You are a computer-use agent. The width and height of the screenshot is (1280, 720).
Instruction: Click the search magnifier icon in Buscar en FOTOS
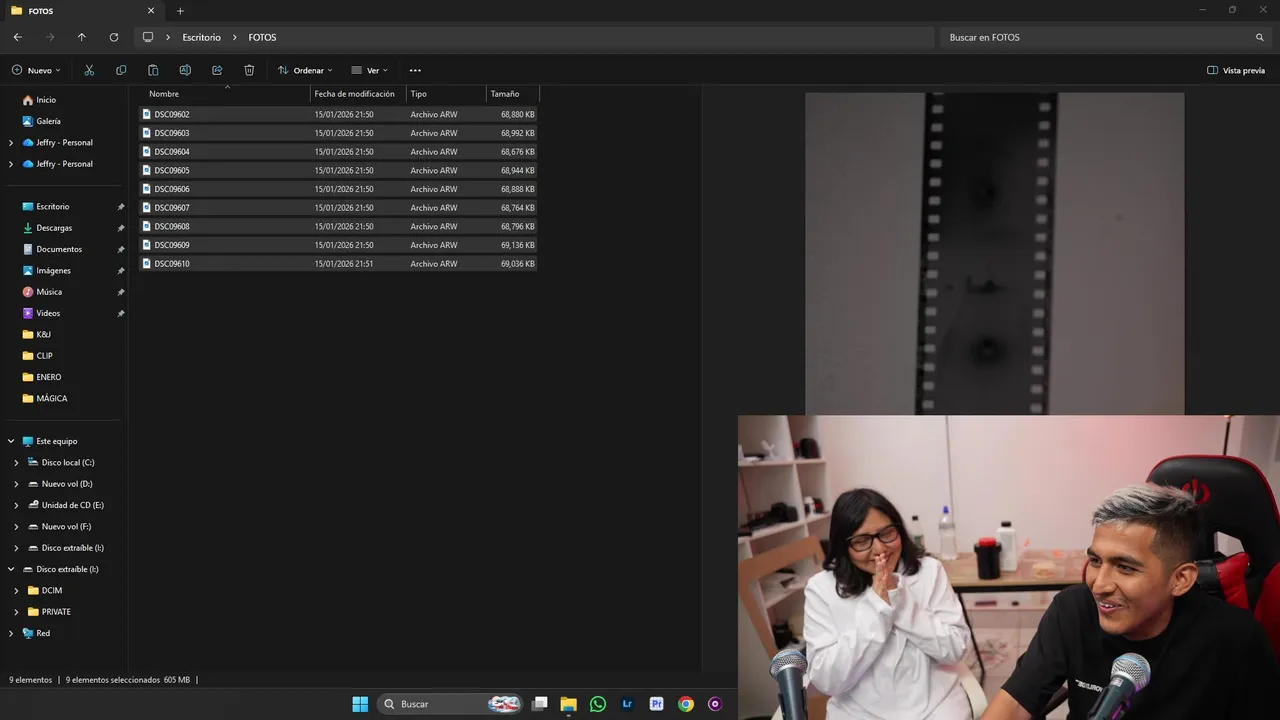tap(1260, 37)
